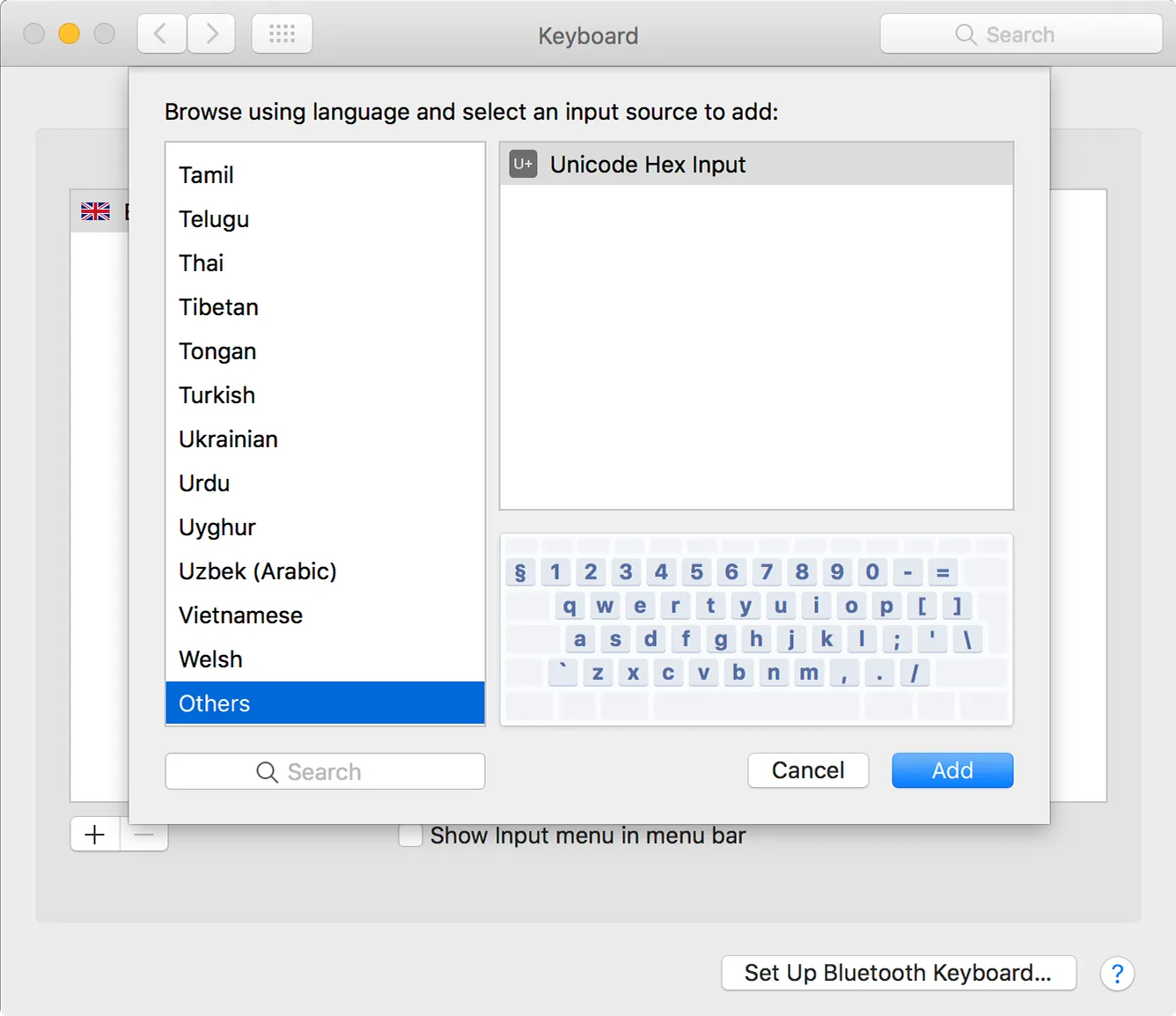The height and width of the screenshot is (1016, 1176).
Task: Click the q key on the keyboard preview
Action: pyautogui.click(x=569, y=606)
